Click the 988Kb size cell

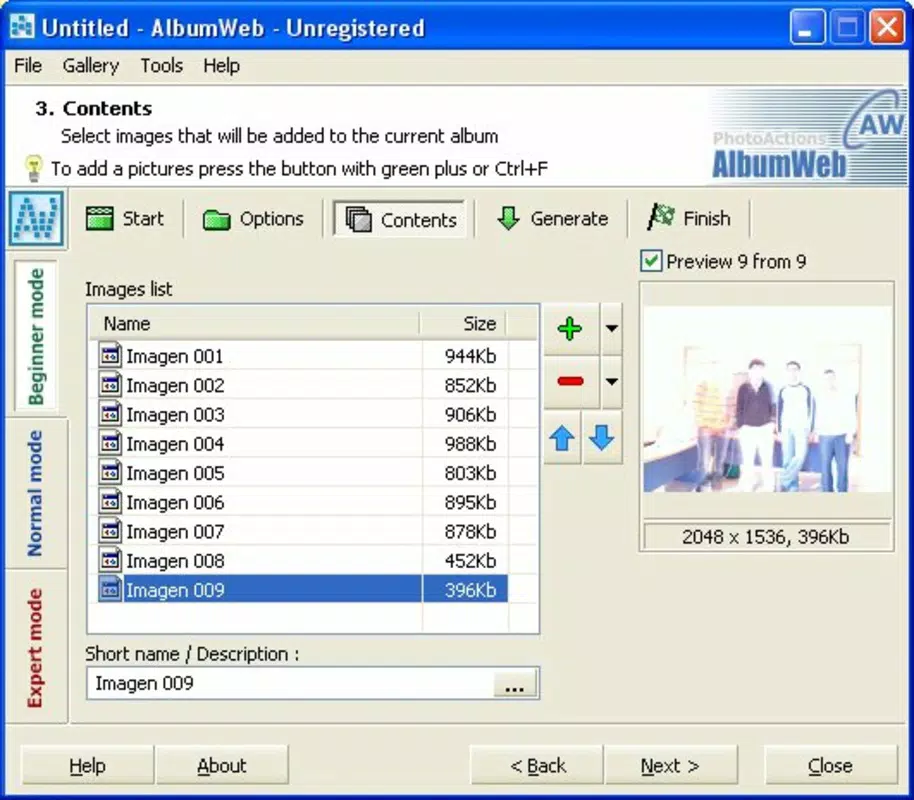point(470,444)
